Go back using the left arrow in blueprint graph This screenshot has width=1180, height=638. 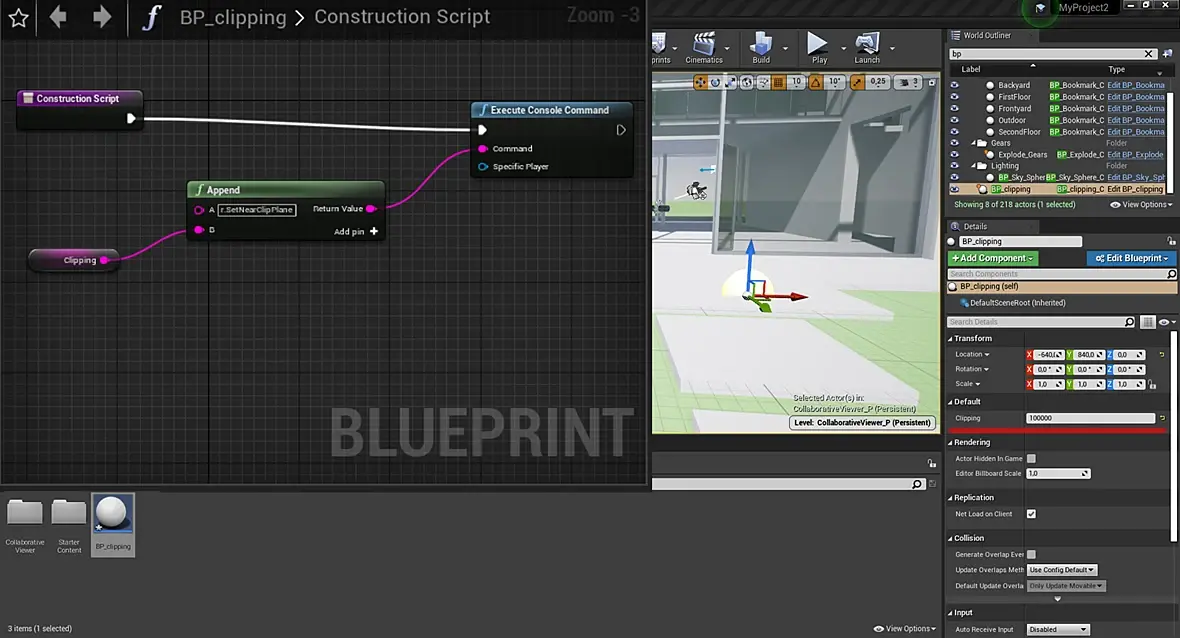click(x=58, y=17)
